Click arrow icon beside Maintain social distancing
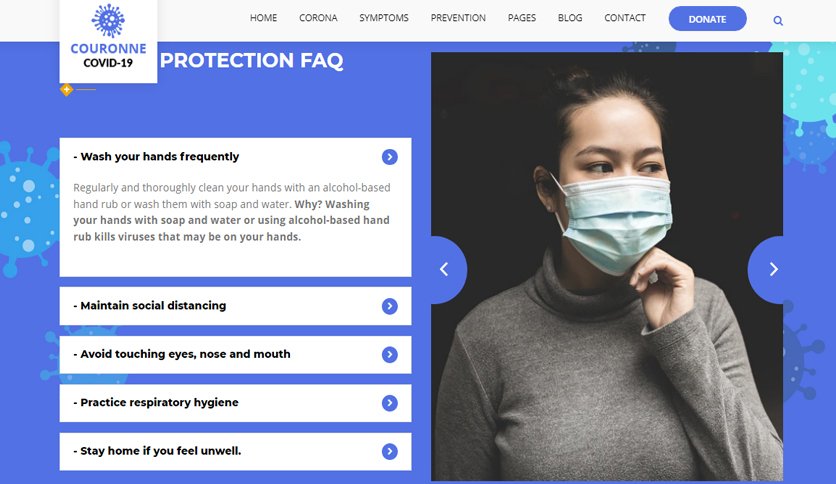The image size is (836, 484). [390, 306]
